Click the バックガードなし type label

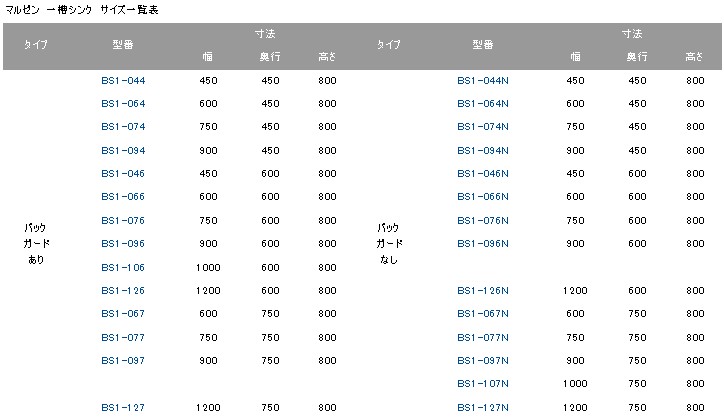(x=389, y=243)
